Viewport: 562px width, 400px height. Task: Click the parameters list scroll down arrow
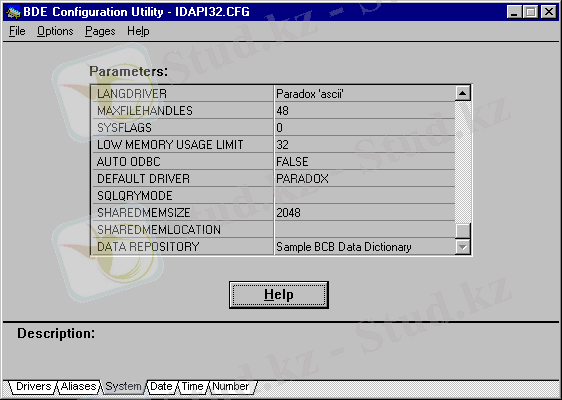point(462,247)
